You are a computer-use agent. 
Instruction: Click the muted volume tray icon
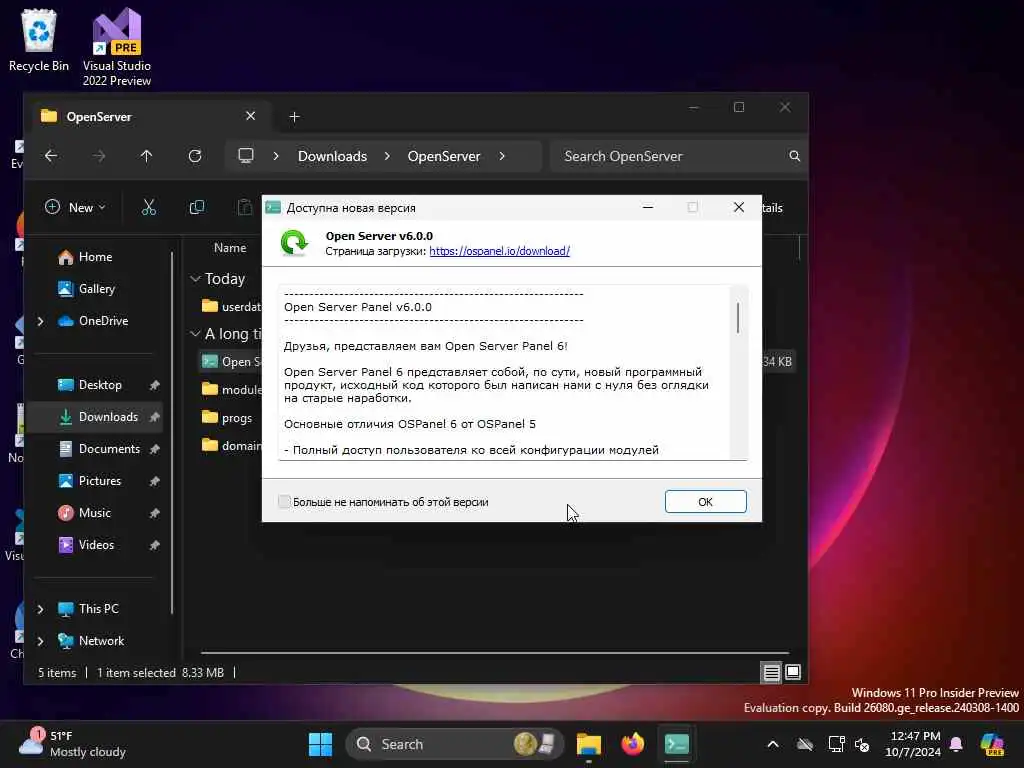tap(862, 744)
